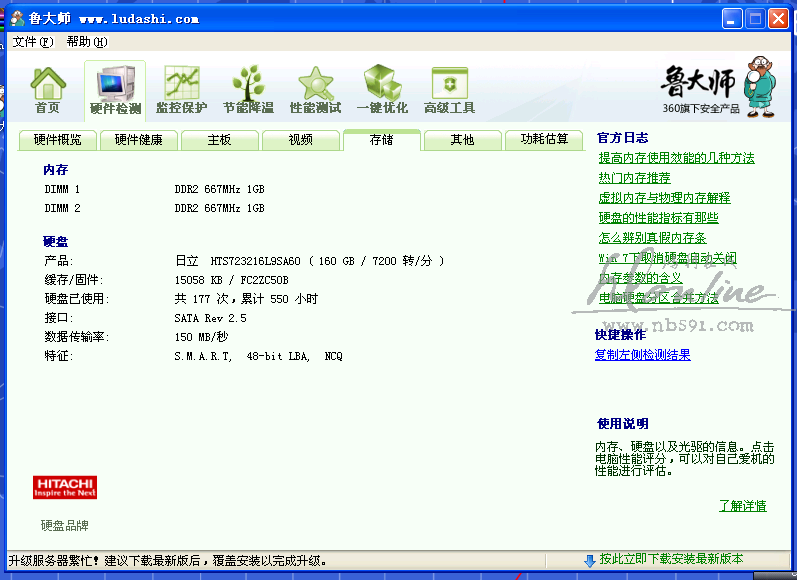Minimize the 鲁大师 window

click(x=731, y=19)
